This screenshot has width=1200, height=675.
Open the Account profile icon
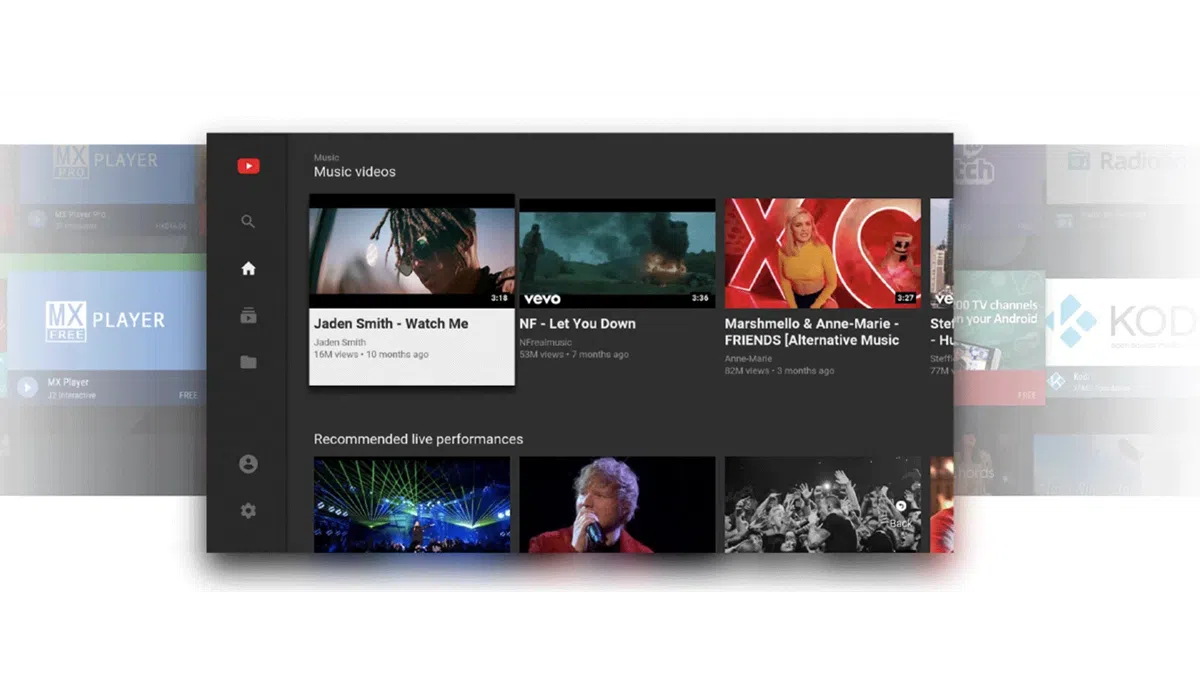pyautogui.click(x=248, y=464)
